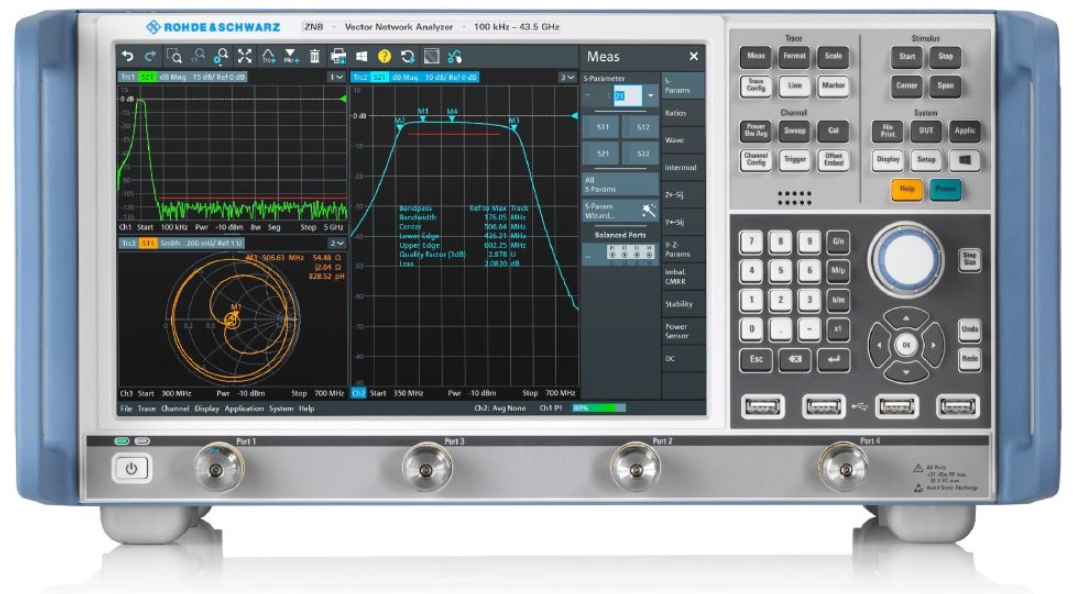
Task: Click the add trace icon
Action: (268, 57)
